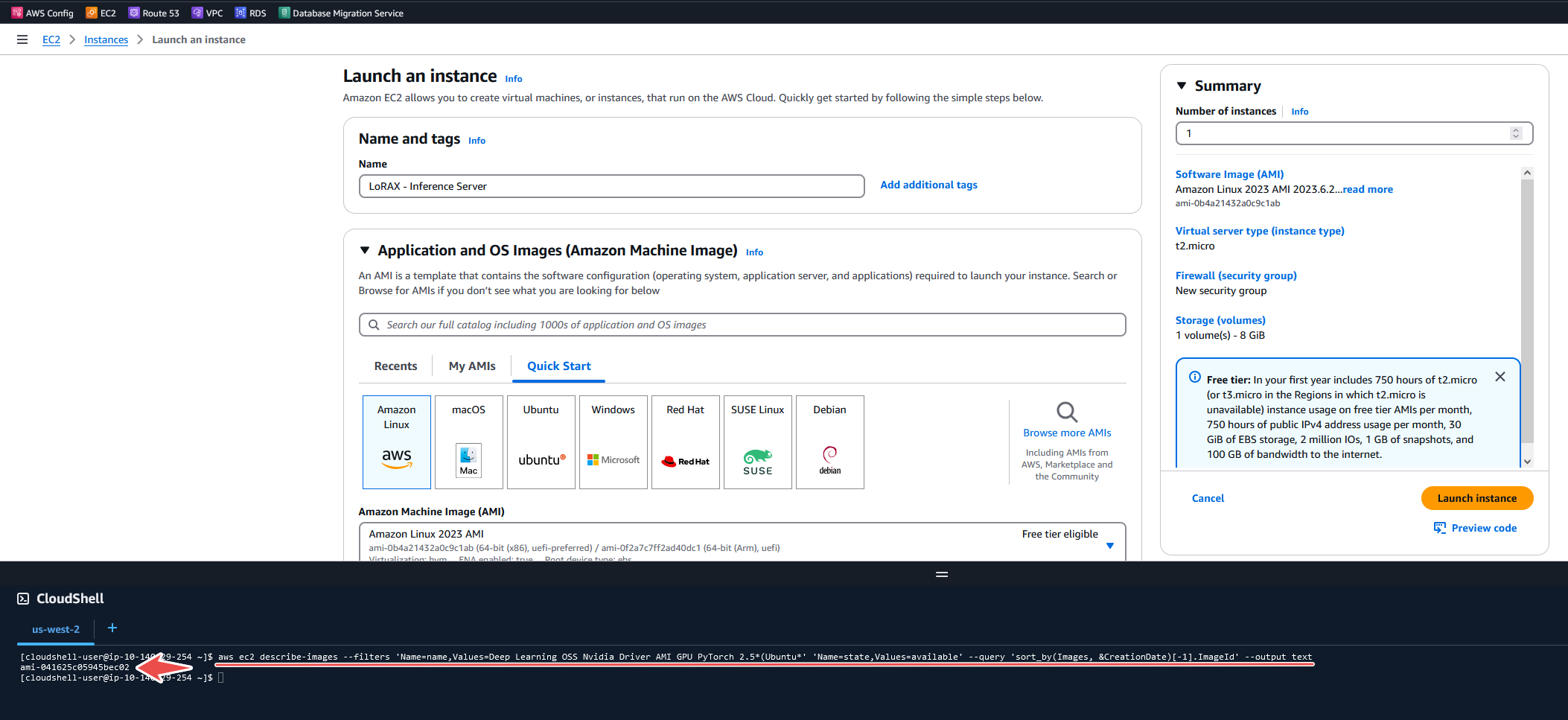
Task: Dismiss the Free tier notice
Action: [x=1500, y=377]
